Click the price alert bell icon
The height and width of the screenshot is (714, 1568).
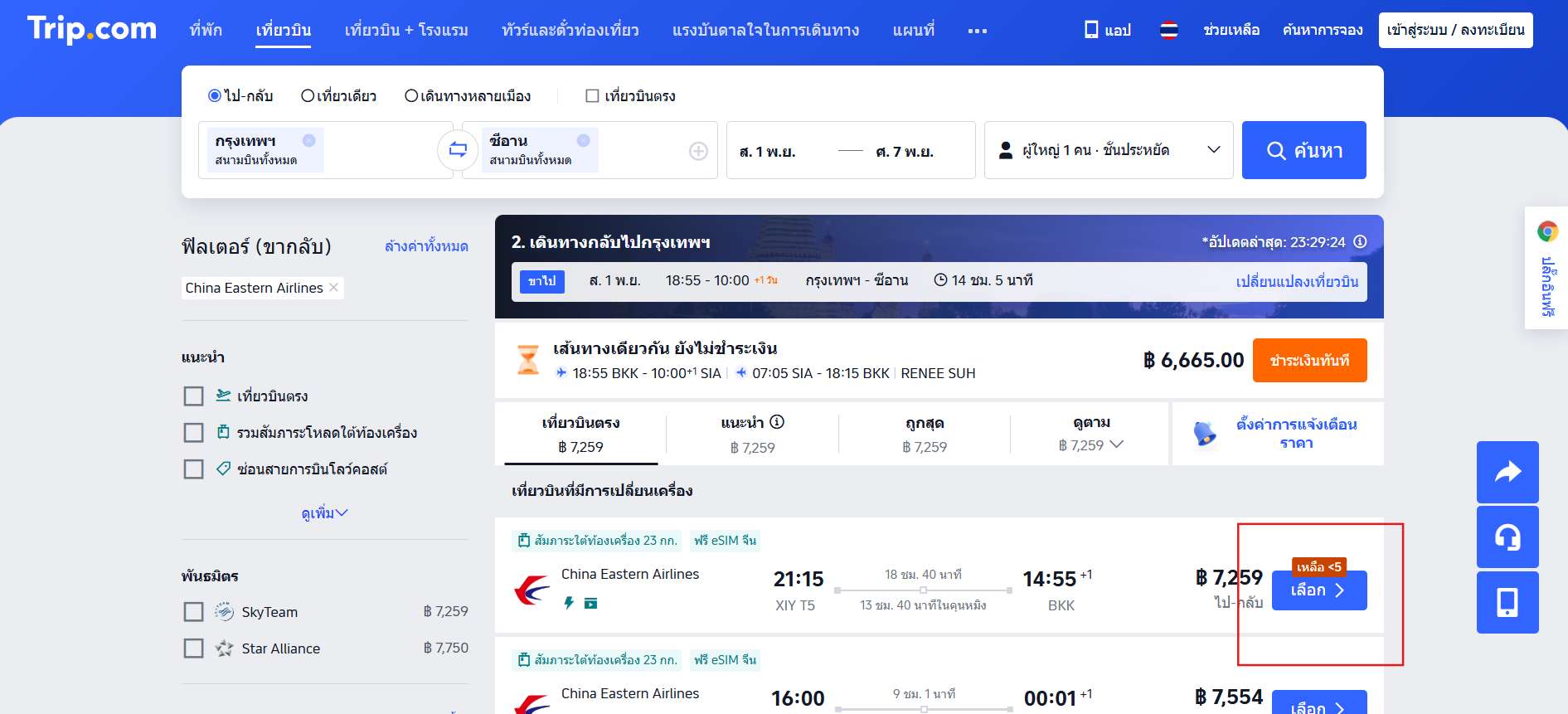(1204, 433)
